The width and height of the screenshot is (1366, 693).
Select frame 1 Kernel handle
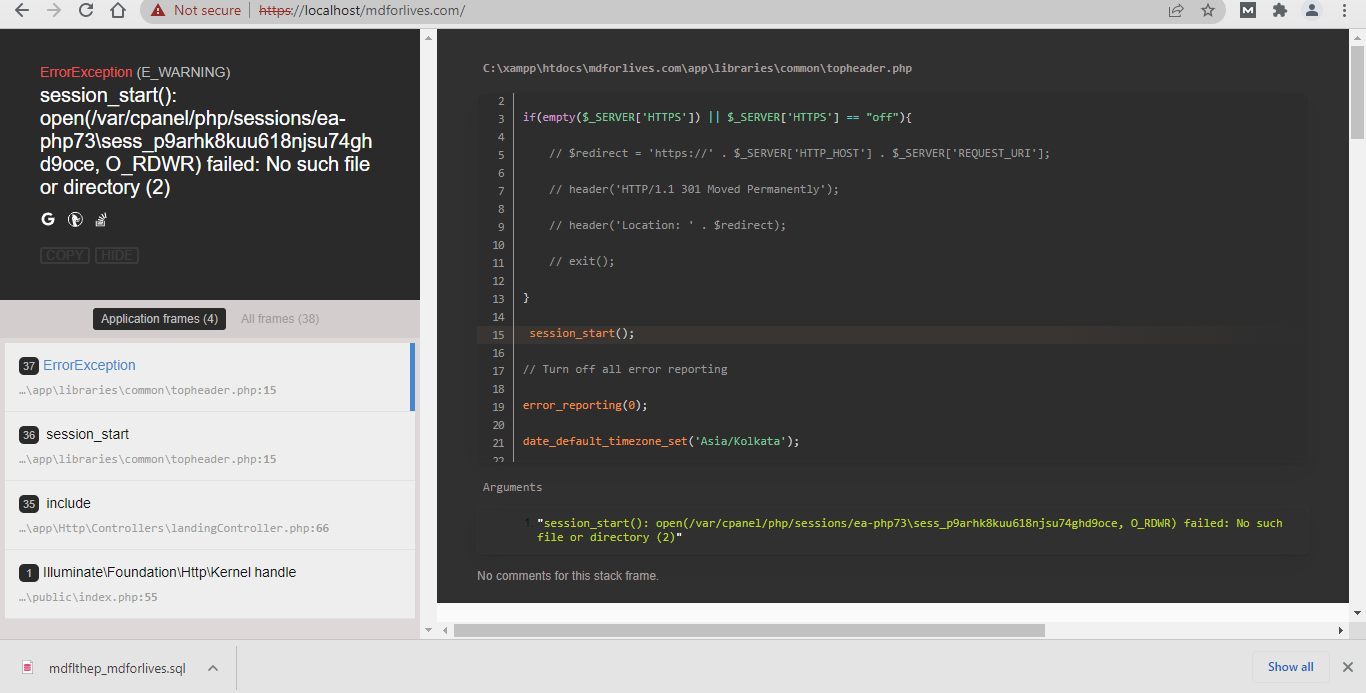(210, 584)
